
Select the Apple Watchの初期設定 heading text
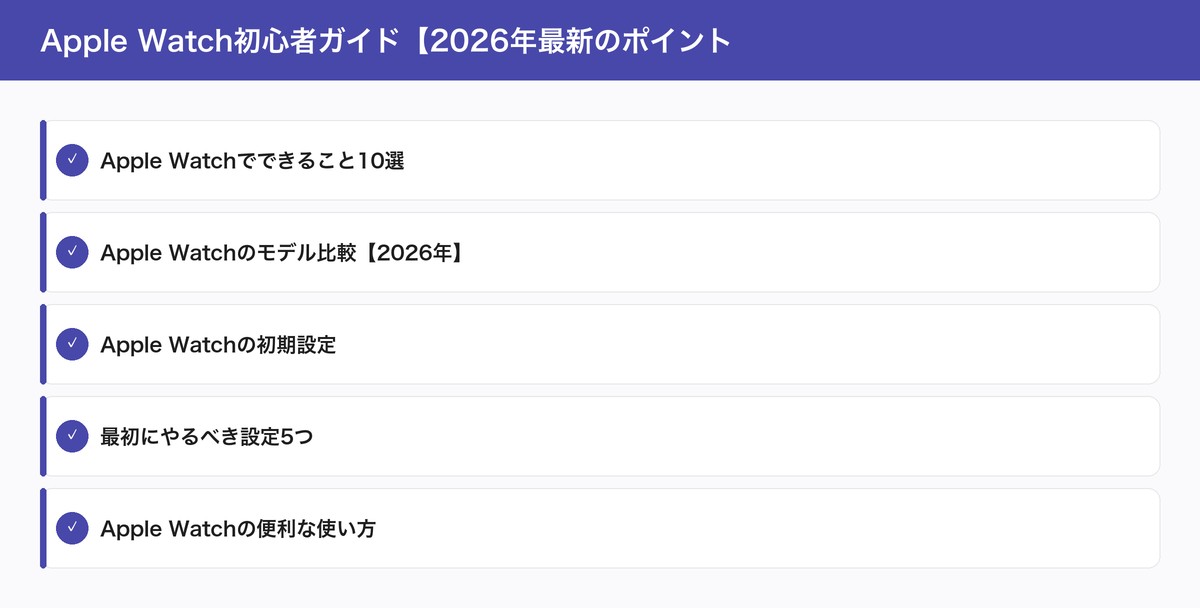click(218, 344)
